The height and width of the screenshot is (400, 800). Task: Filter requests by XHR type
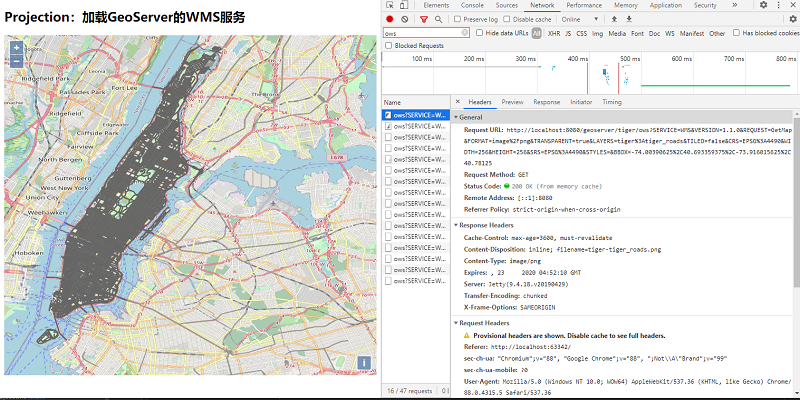pos(553,33)
